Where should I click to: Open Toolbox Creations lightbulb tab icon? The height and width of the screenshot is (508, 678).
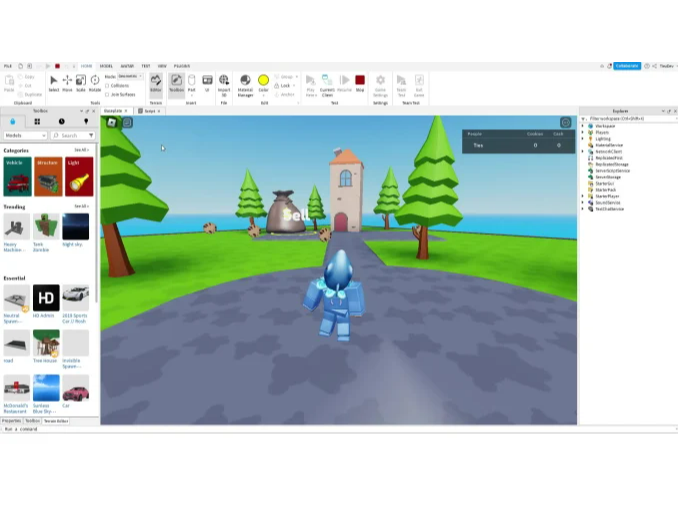pos(86,121)
